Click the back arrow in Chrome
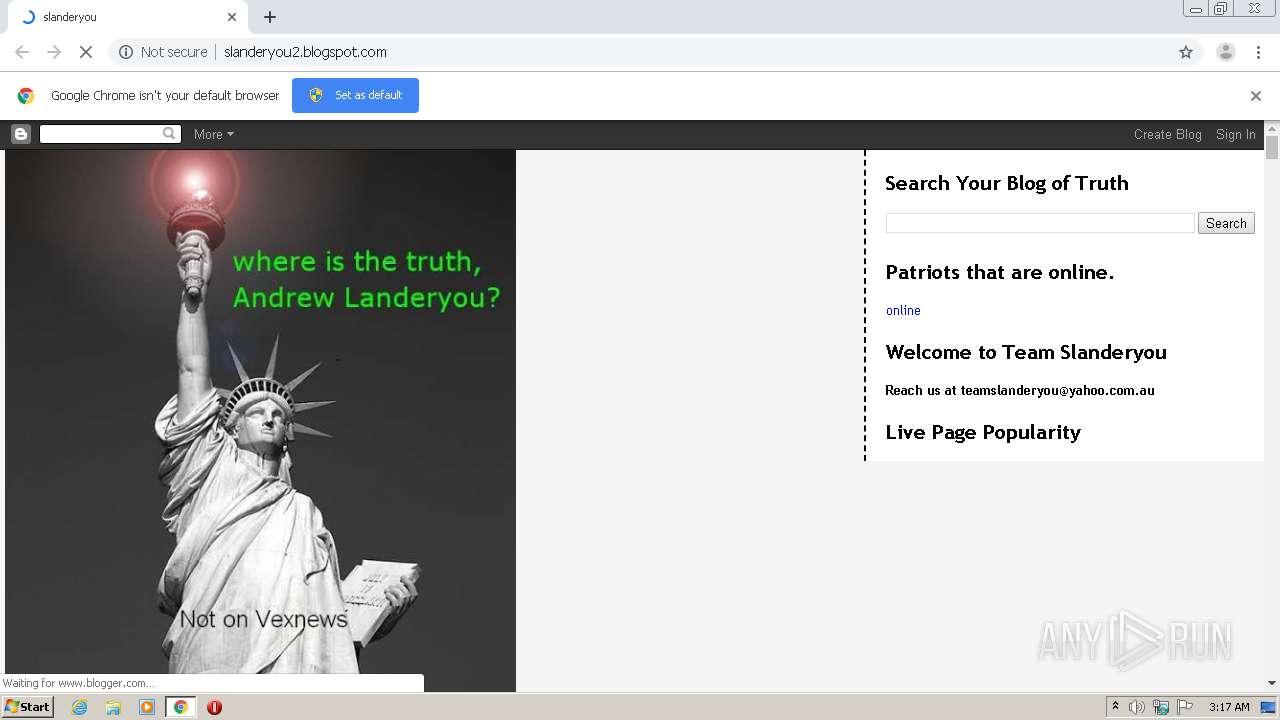 pyautogui.click(x=22, y=52)
